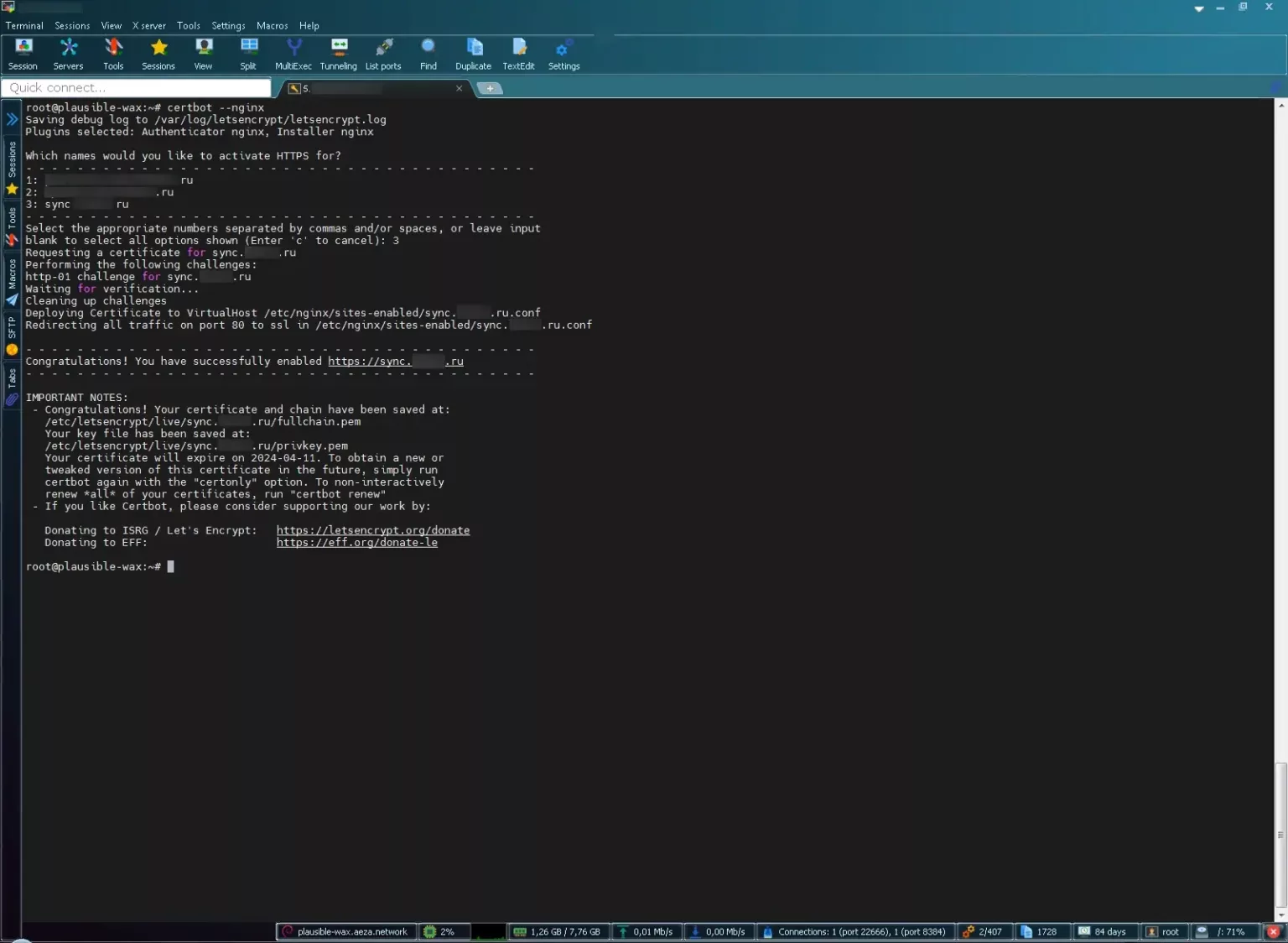Open a new Session from the toolbar
Image resolution: width=1288 pixels, height=943 pixels.
(x=23, y=54)
